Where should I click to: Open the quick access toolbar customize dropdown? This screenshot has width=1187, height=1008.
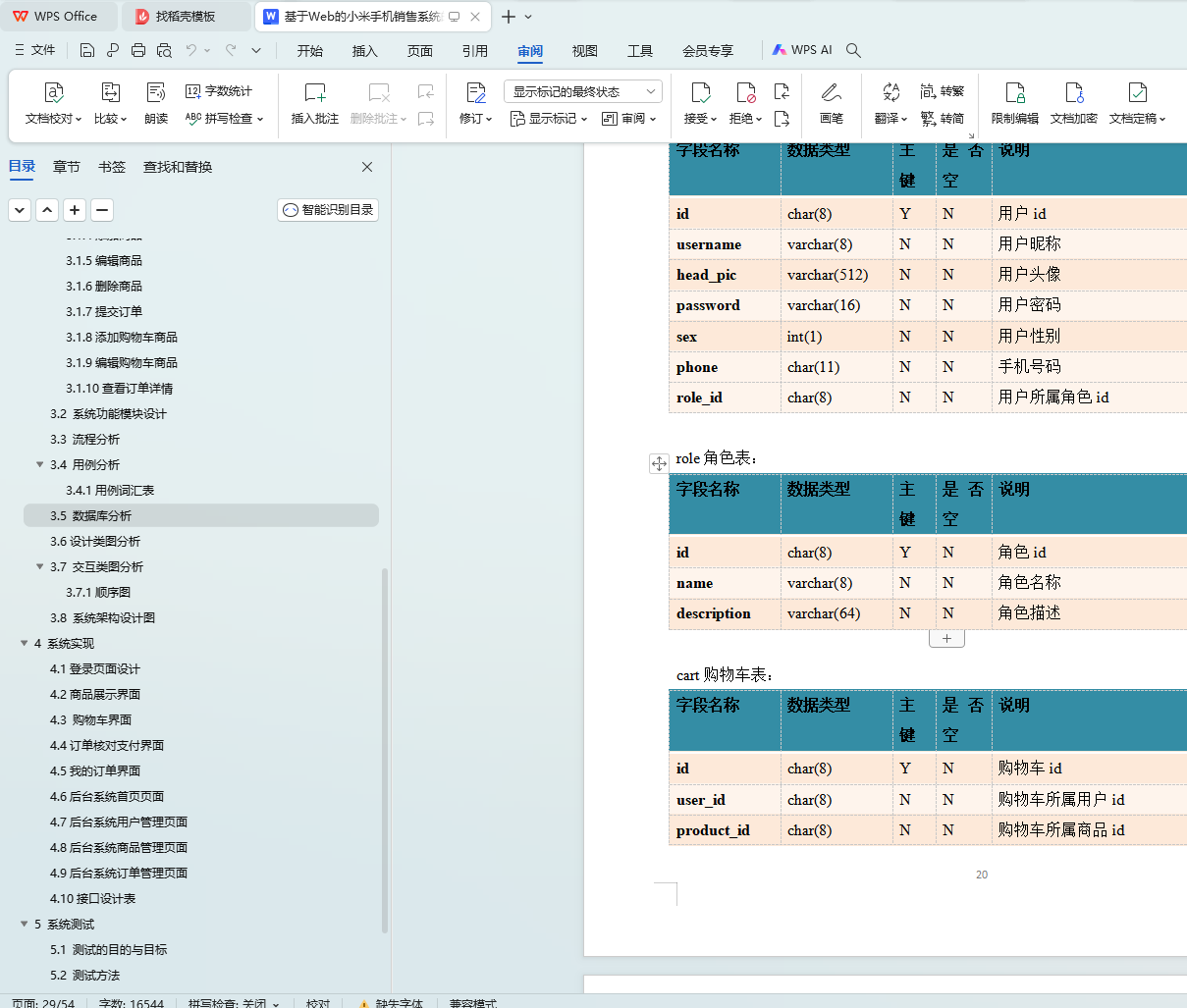click(256, 50)
